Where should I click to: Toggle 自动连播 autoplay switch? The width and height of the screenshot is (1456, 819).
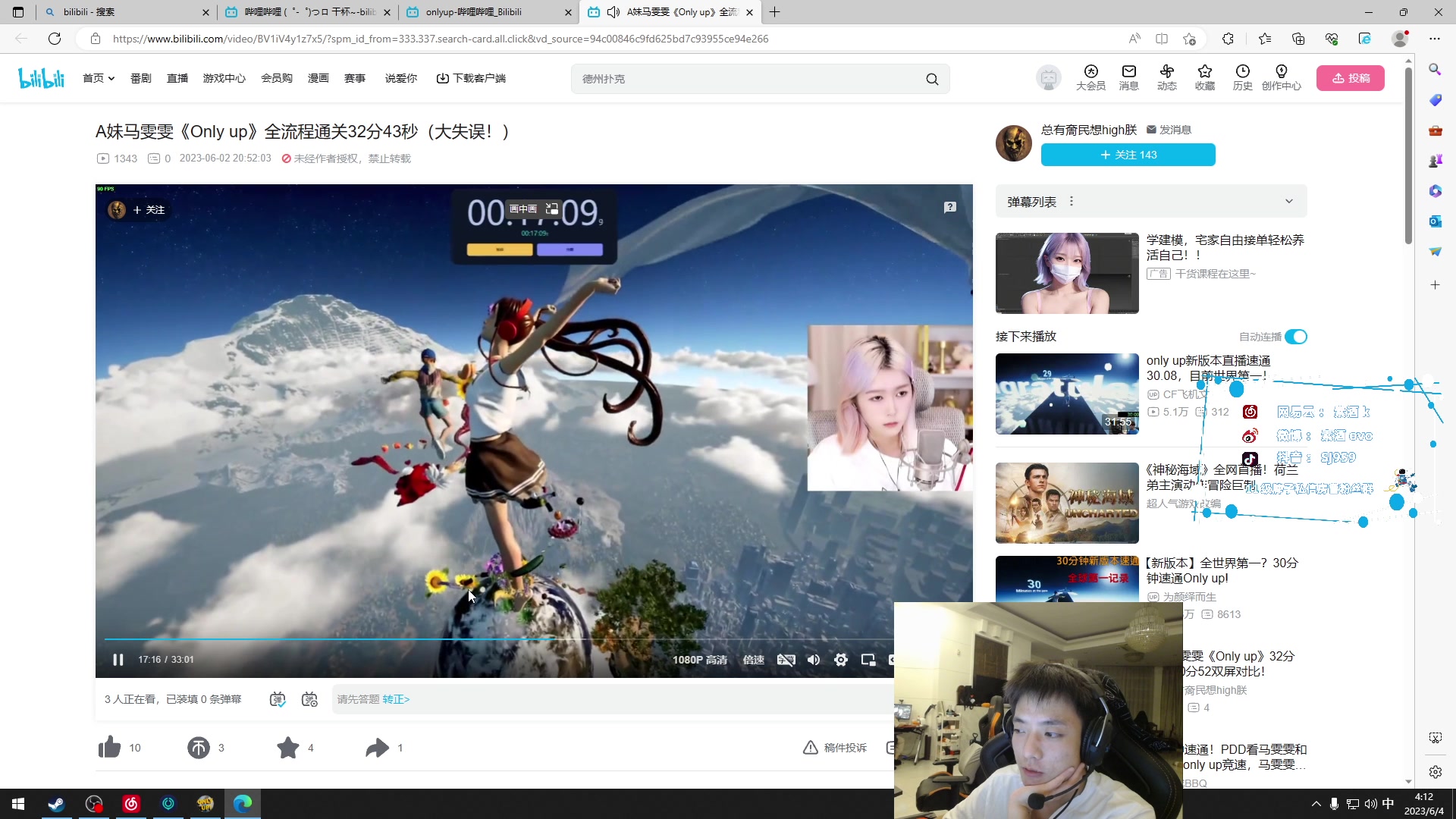coord(1296,337)
